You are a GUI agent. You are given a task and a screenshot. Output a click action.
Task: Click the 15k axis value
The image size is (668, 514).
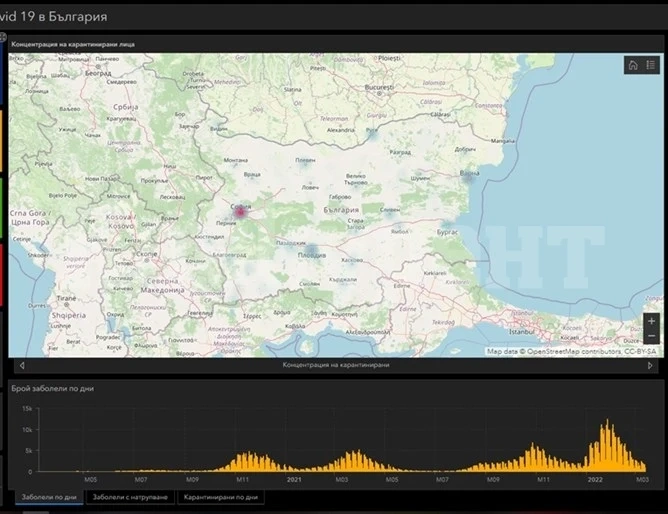27,409
